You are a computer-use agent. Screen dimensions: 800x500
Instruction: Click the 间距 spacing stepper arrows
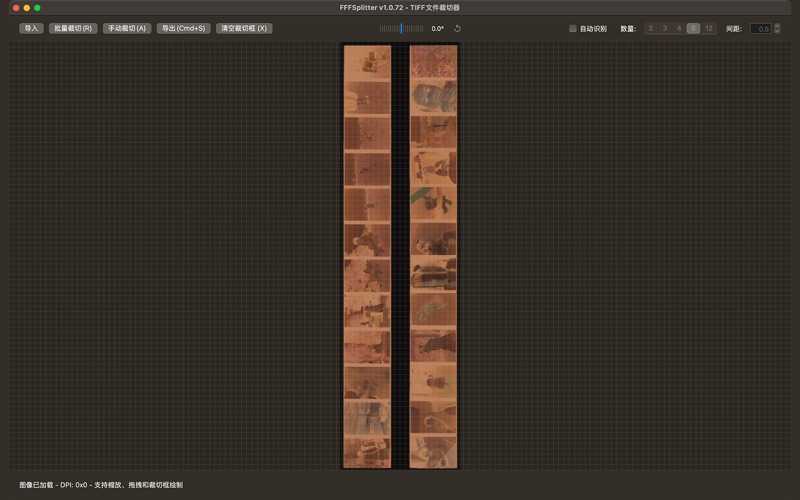coord(777,29)
